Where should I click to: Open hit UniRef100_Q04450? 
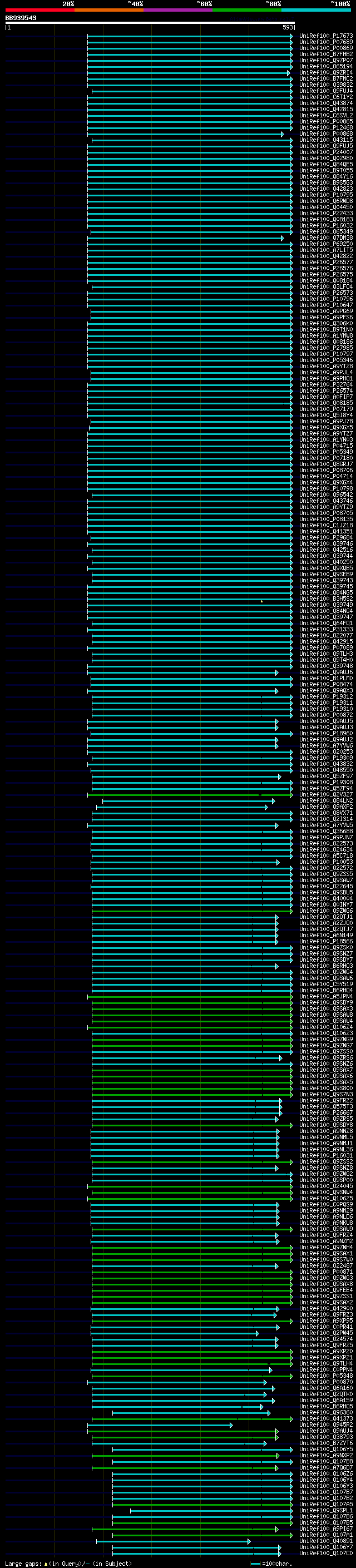point(326,207)
